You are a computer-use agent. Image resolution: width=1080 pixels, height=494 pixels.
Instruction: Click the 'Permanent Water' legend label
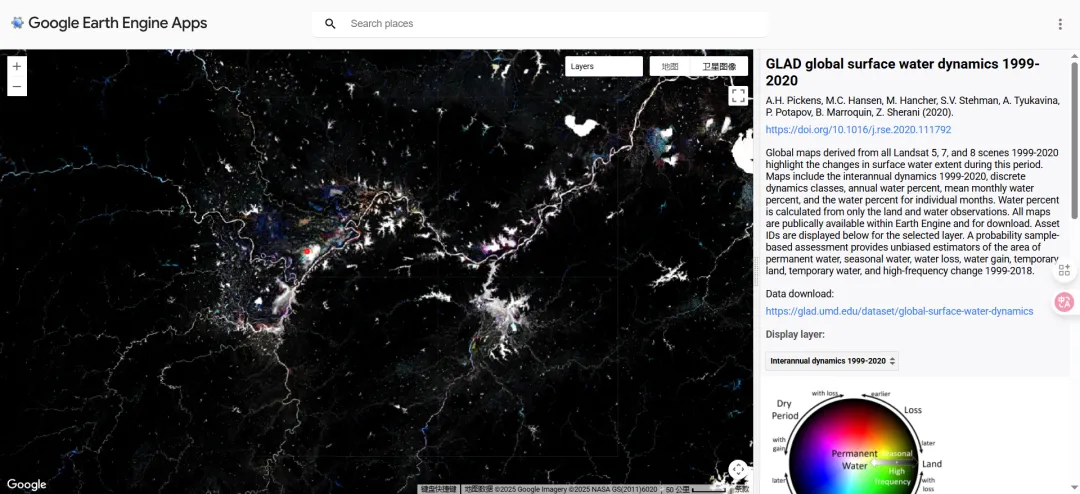[x=855, y=460]
